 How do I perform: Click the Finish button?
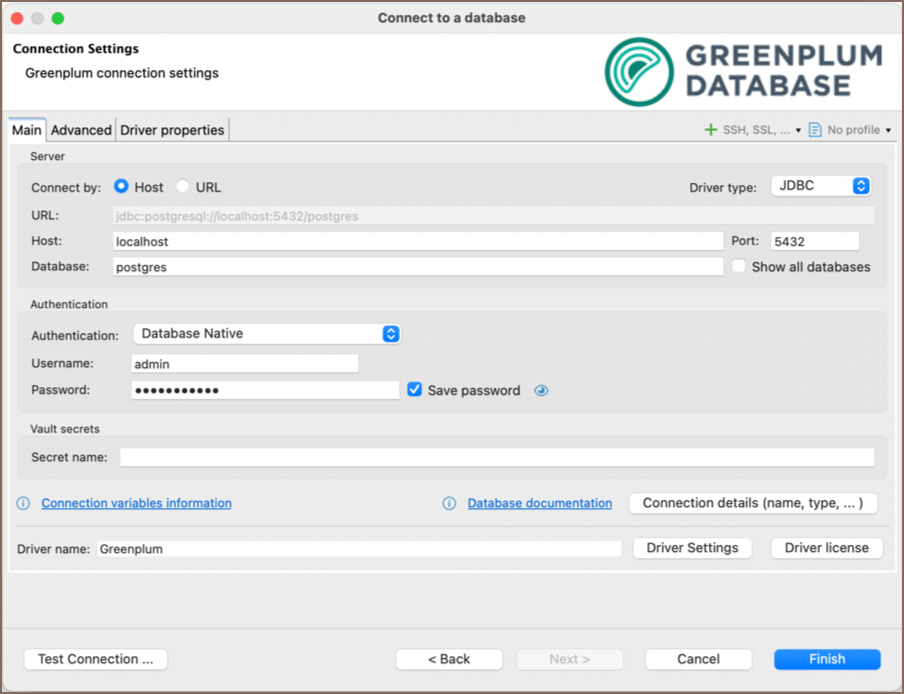pyautogui.click(x=827, y=659)
